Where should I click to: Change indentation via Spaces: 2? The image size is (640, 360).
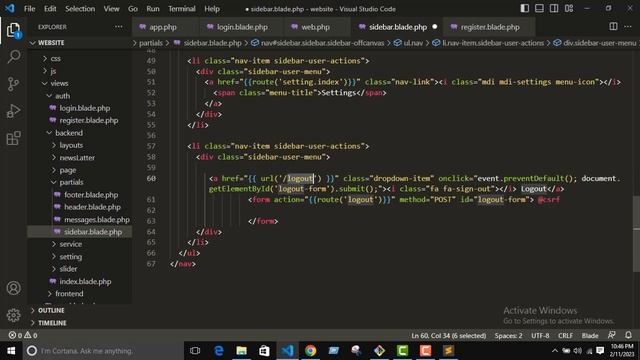(x=508, y=336)
